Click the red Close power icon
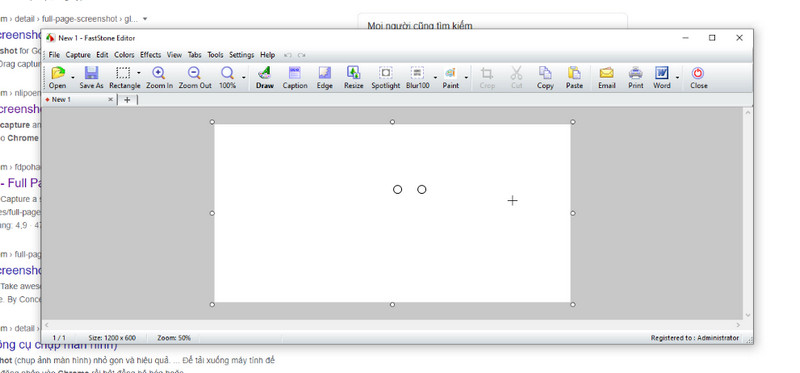This screenshot has height=373, width=800. pos(698,73)
